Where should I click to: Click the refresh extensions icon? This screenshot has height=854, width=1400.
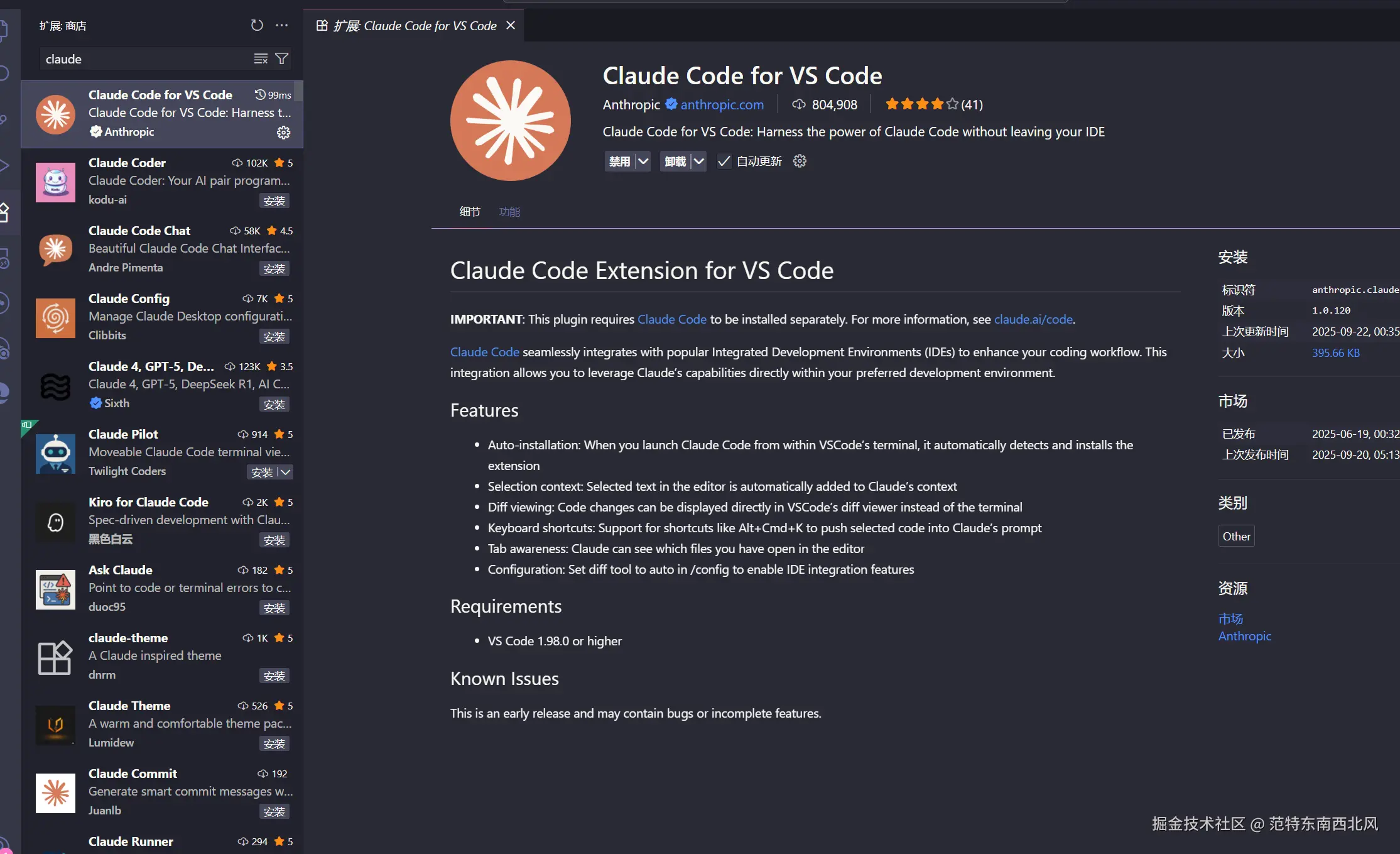coord(257,25)
